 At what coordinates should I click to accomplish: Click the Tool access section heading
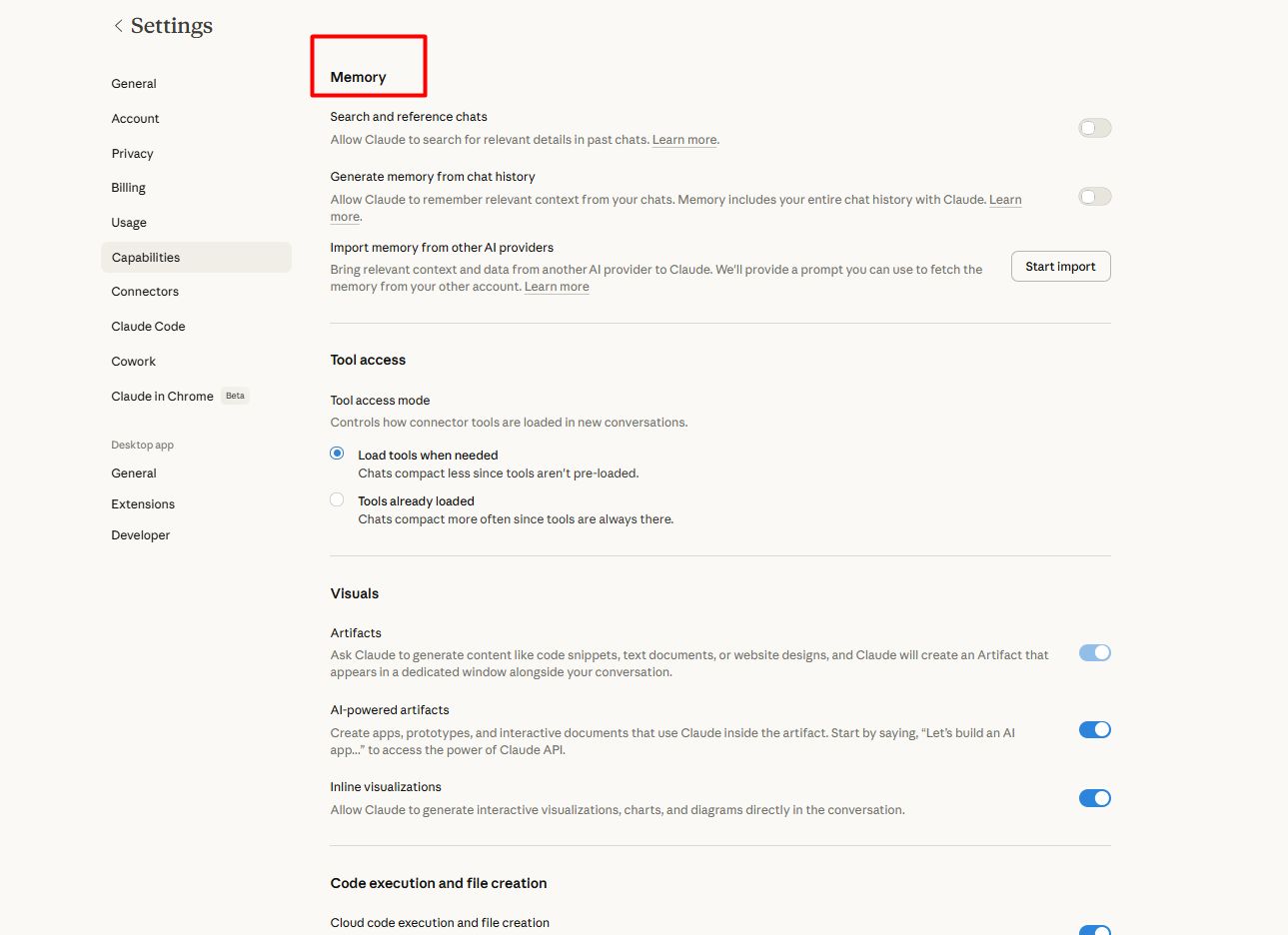[368, 360]
